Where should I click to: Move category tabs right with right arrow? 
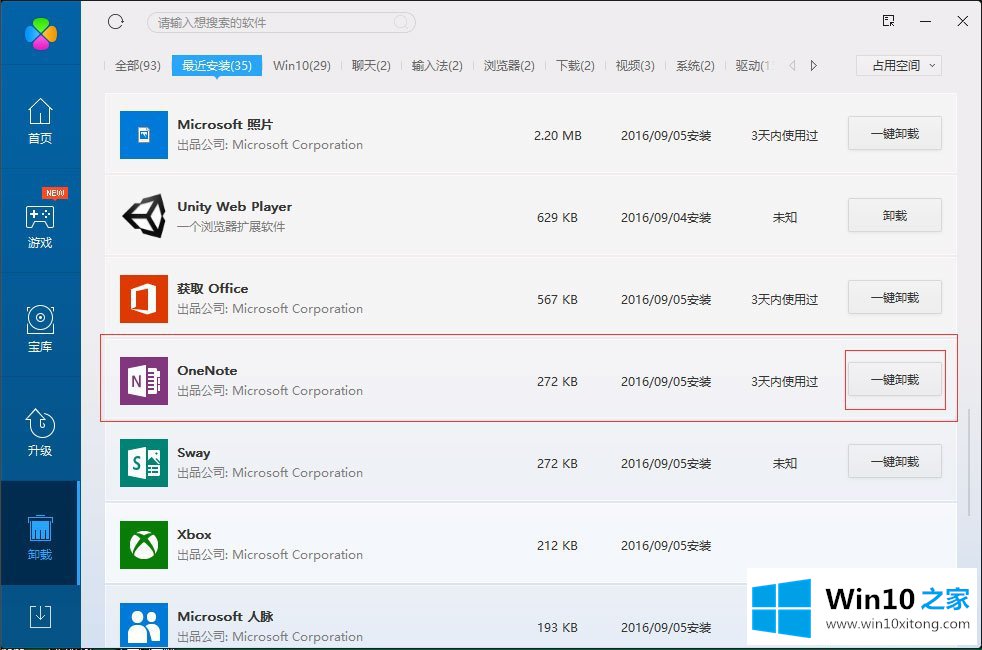(814, 66)
